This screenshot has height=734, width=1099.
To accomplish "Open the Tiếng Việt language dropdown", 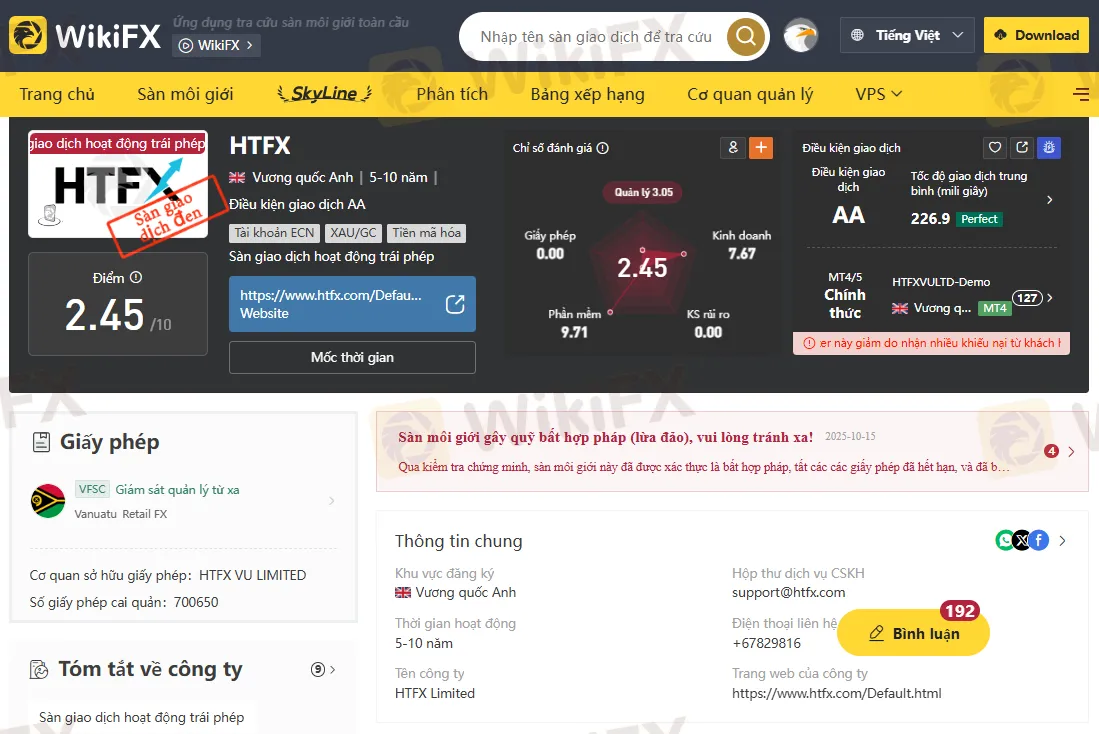I will [907, 36].
